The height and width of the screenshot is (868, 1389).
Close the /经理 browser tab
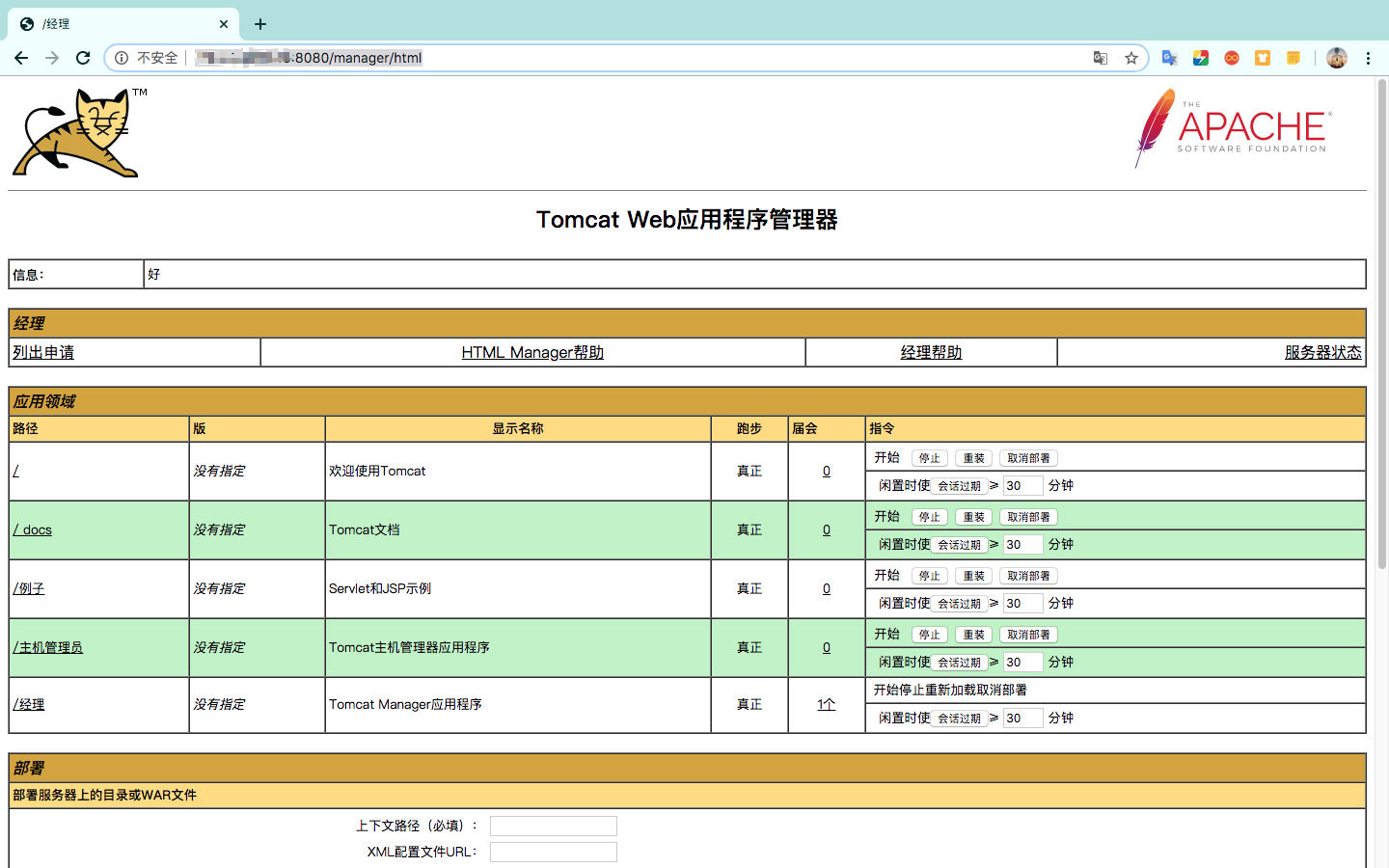(224, 24)
